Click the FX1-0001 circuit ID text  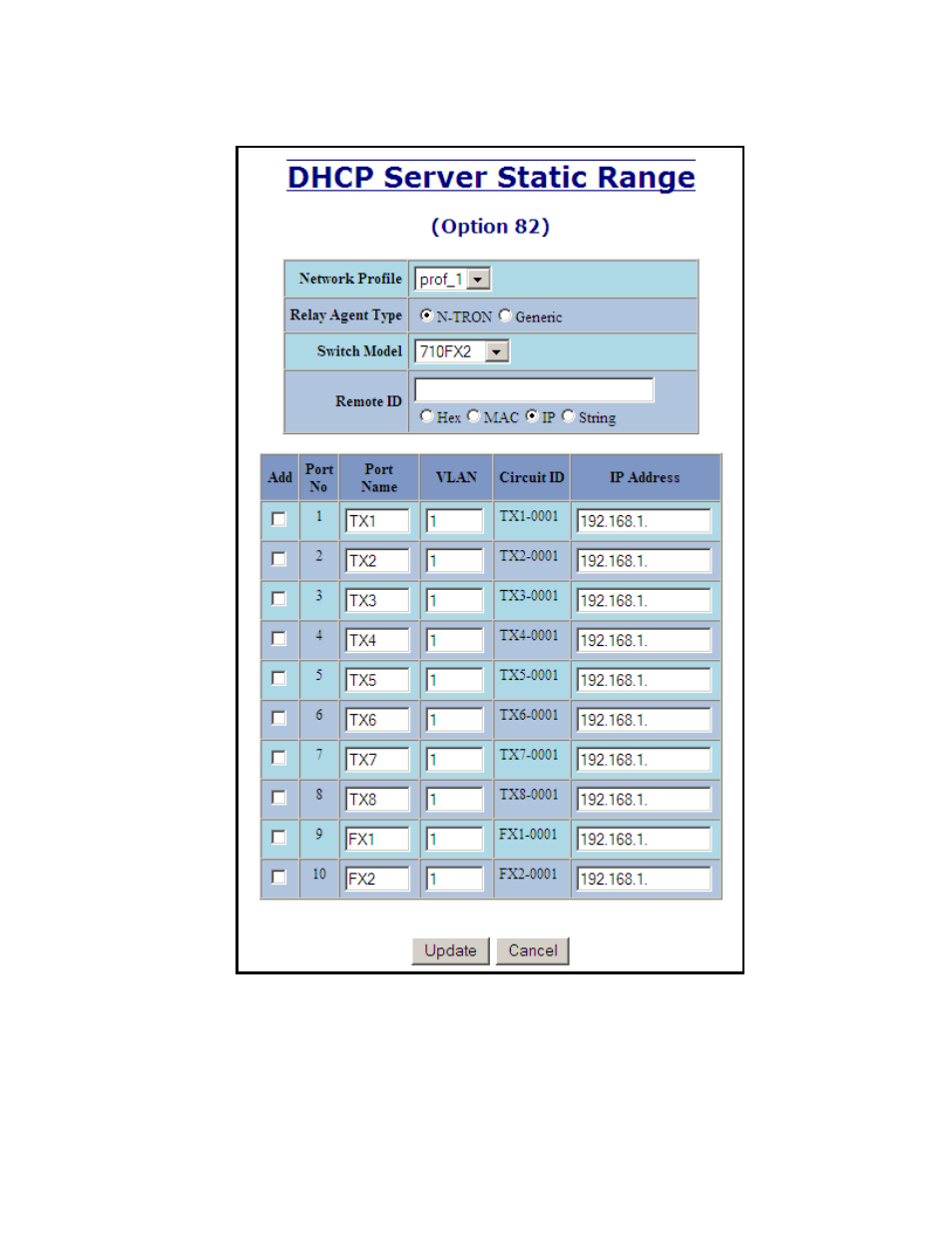point(529,835)
